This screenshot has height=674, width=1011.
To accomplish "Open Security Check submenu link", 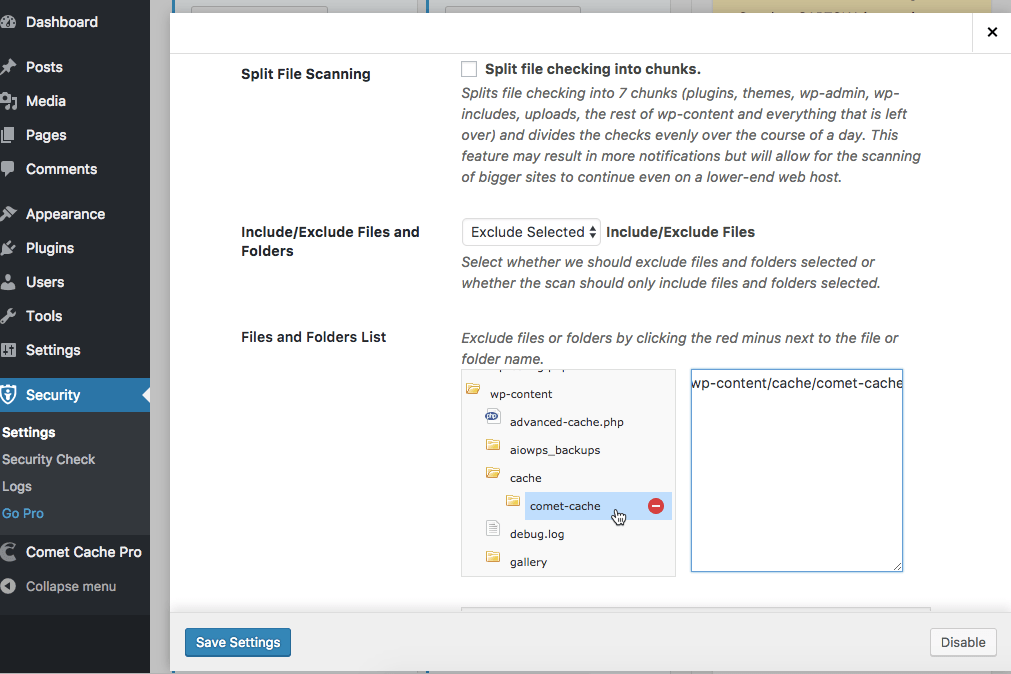I will click(48, 459).
